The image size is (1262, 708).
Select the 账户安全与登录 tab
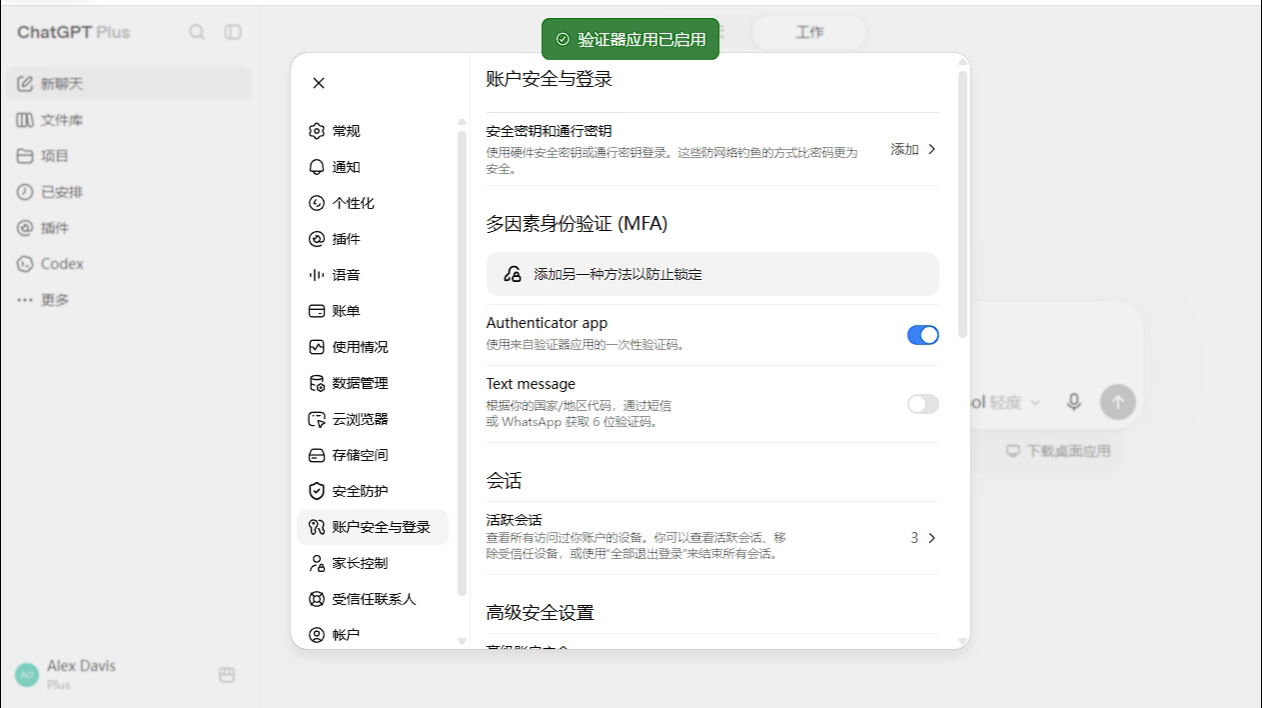[372, 527]
